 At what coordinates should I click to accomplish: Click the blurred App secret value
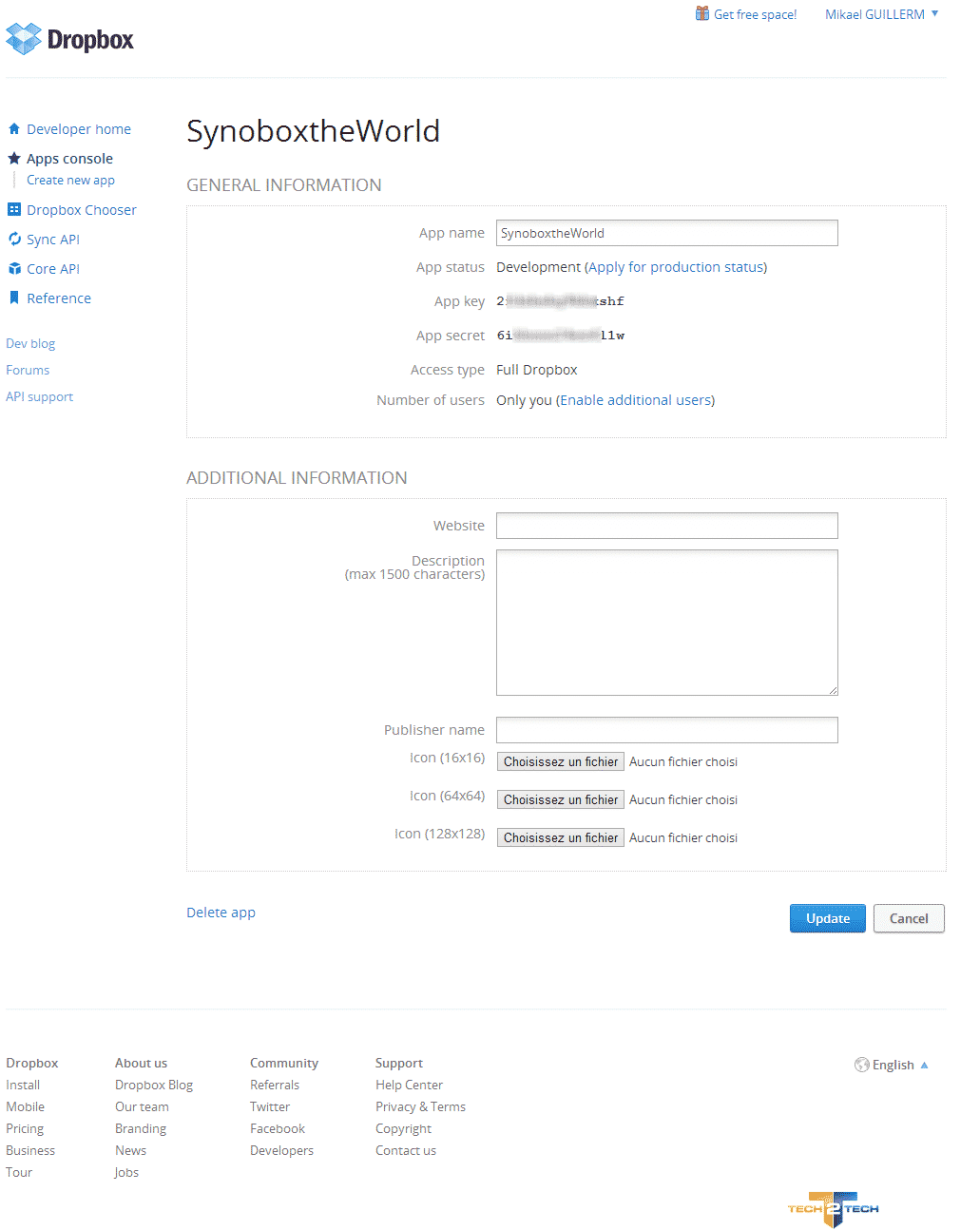[560, 336]
